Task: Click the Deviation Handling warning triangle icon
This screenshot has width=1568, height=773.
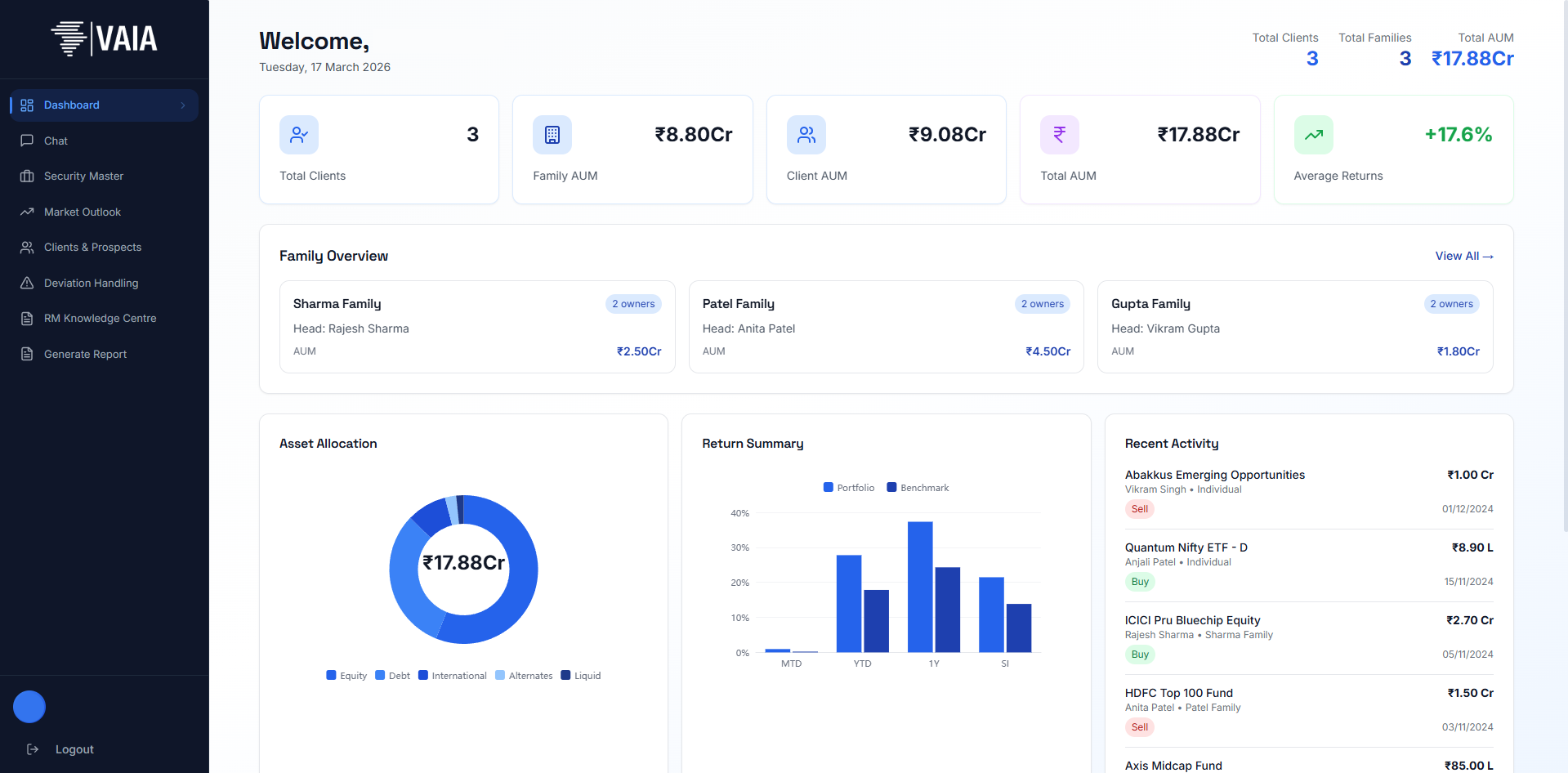Action: pos(27,283)
